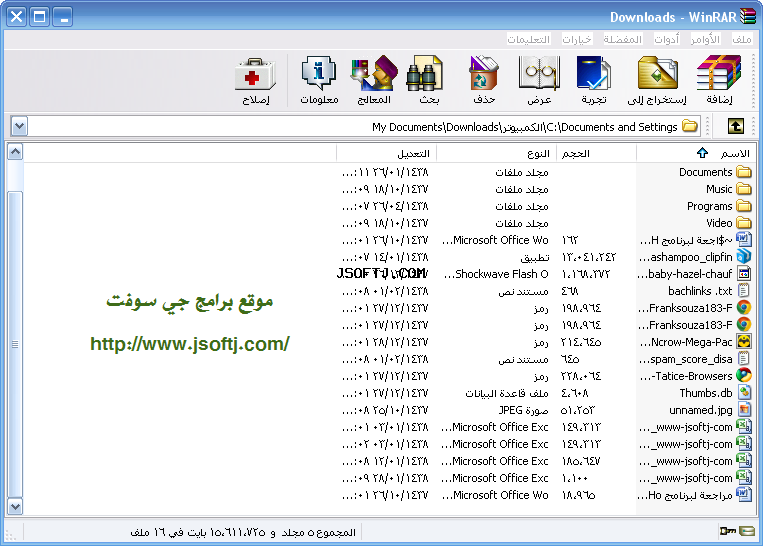
Task: Click the size value ٢١٤،٦٤٥
Action: pos(581,342)
